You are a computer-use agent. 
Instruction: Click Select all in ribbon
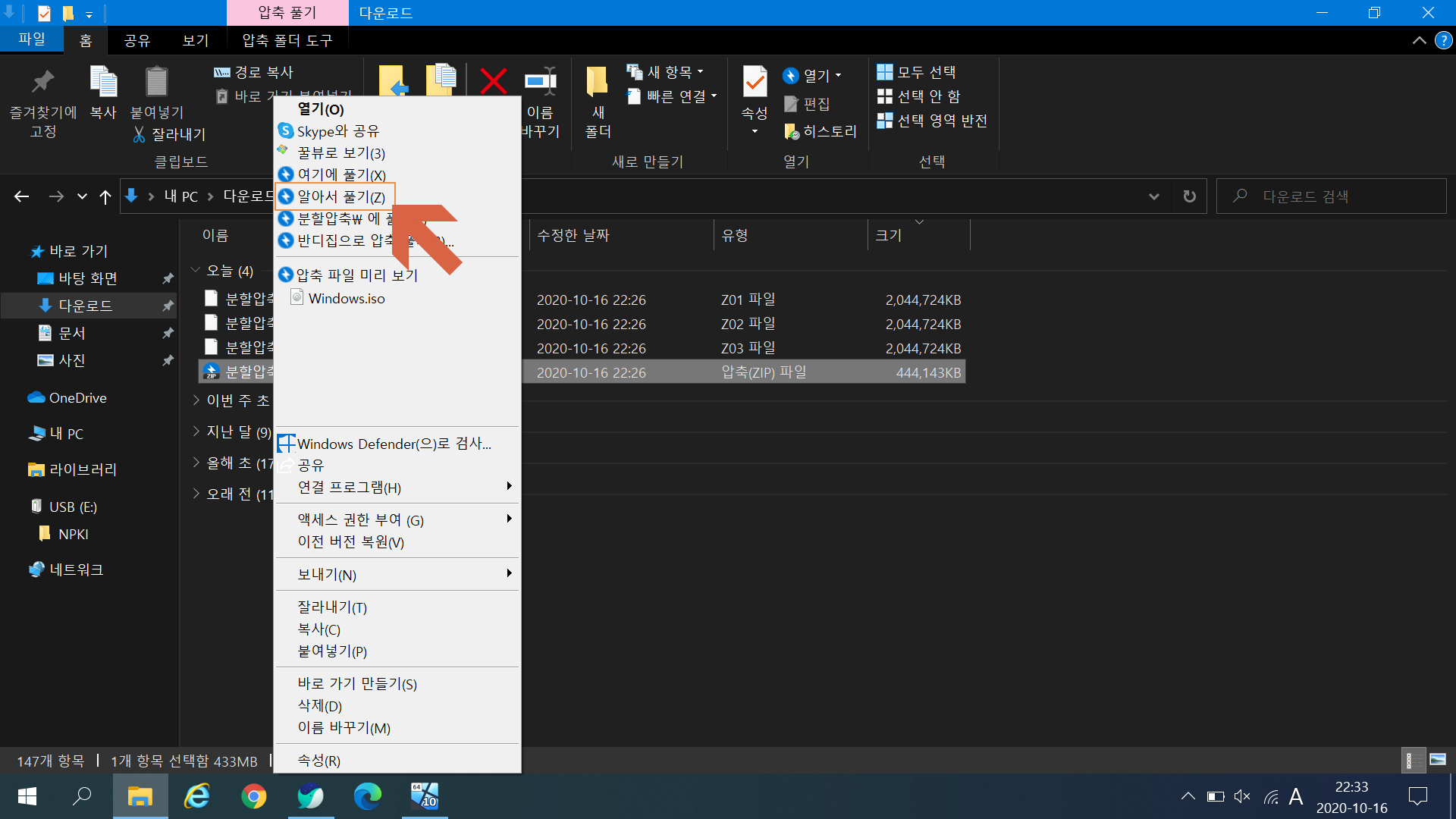(916, 73)
